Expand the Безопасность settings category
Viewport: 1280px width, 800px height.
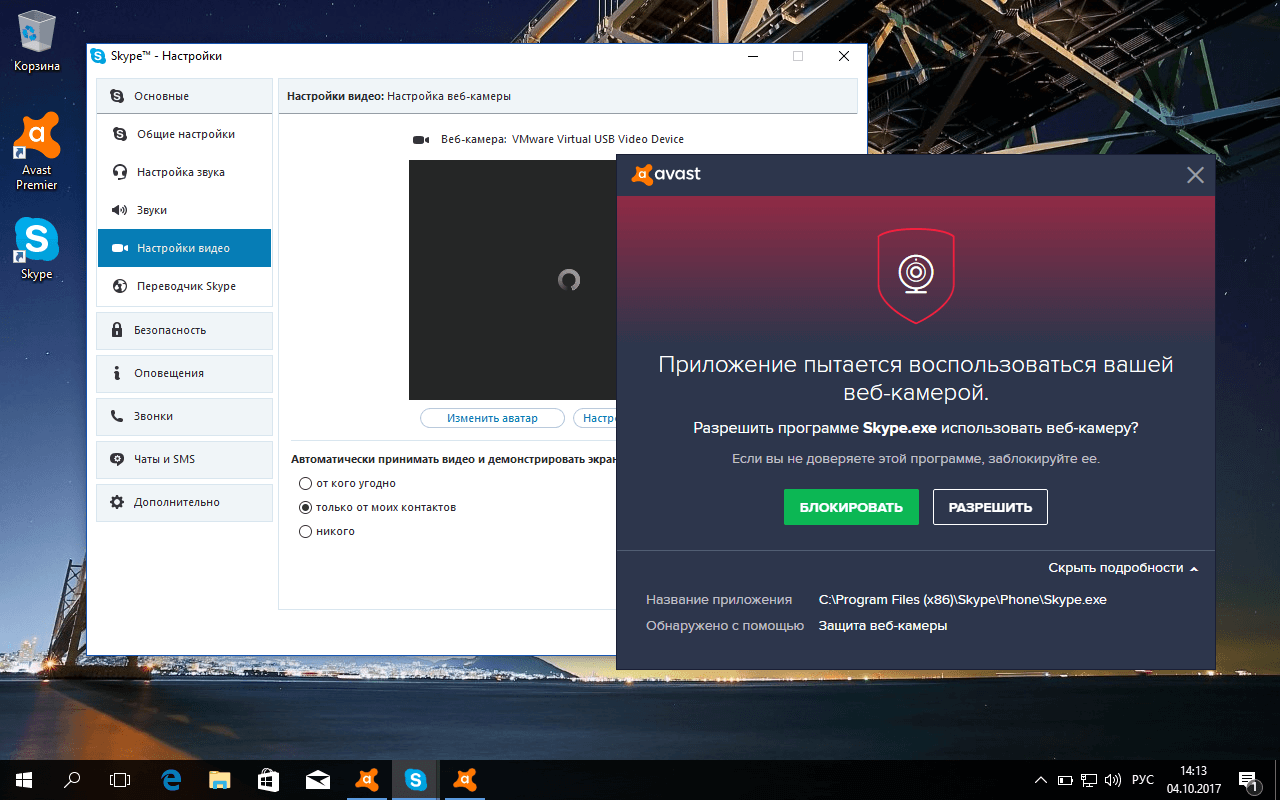click(x=184, y=330)
